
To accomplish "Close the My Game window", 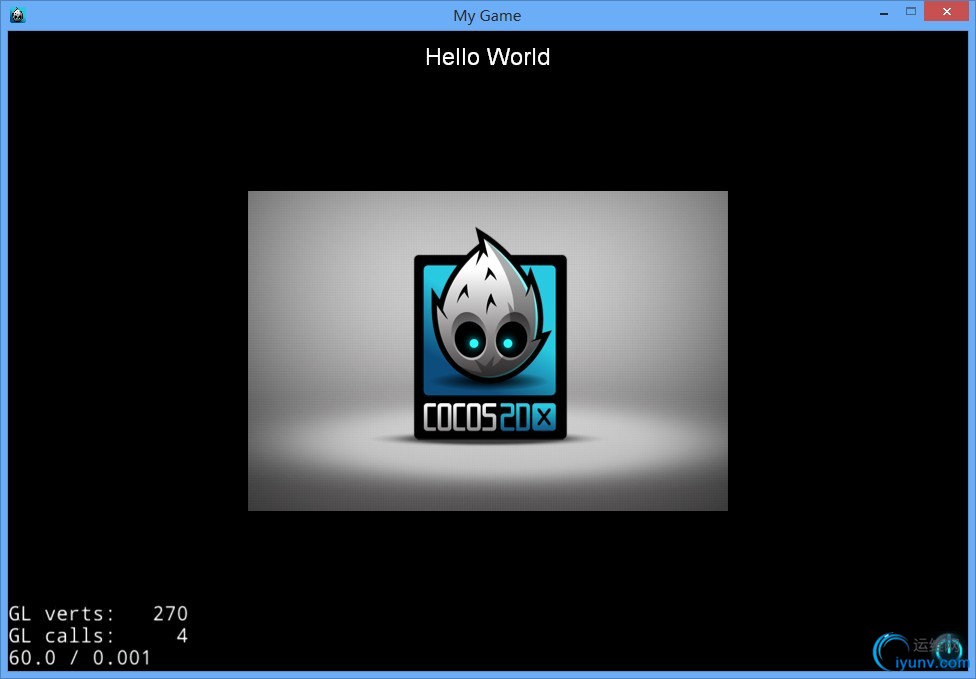I will click(x=947, y=12).
